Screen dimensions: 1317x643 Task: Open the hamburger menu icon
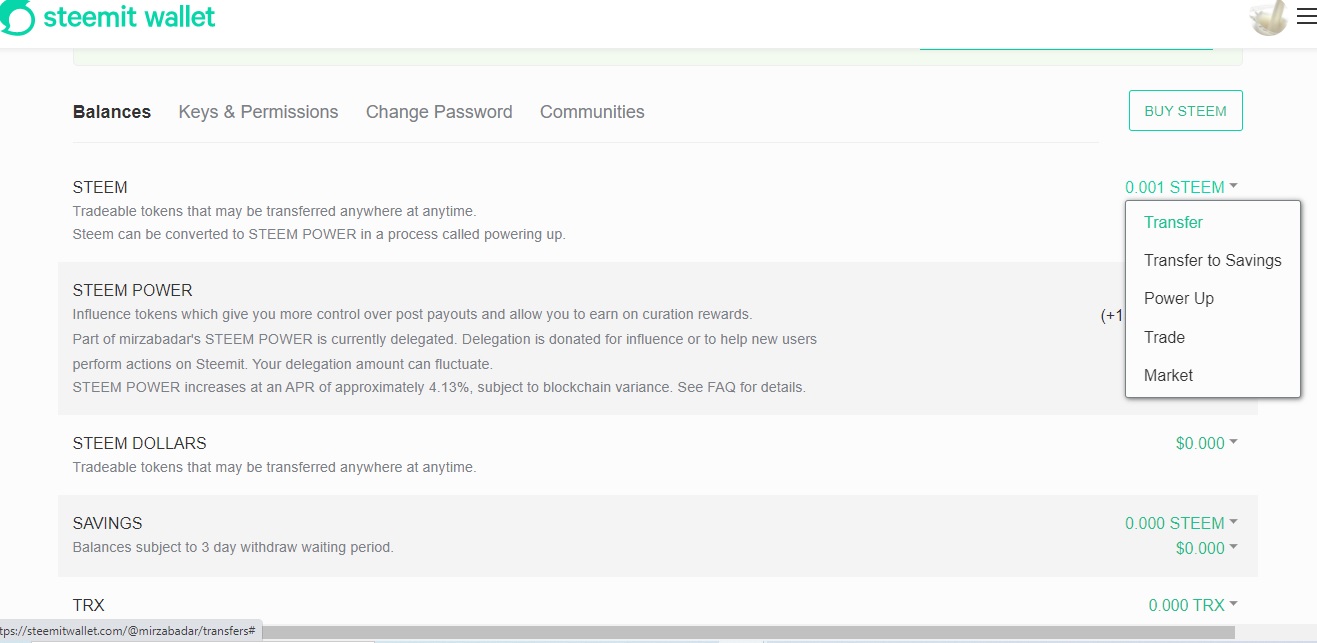(1306, 16)
